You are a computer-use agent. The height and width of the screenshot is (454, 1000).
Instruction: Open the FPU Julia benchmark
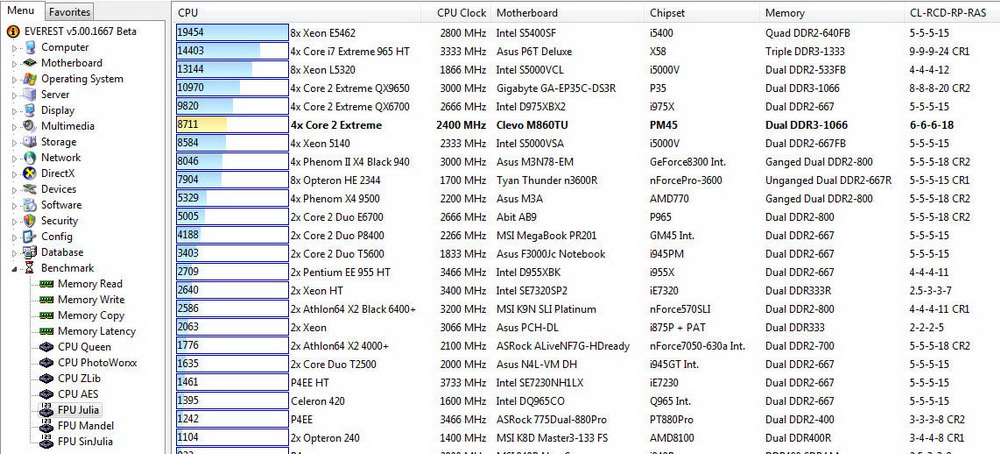(79, 410)
